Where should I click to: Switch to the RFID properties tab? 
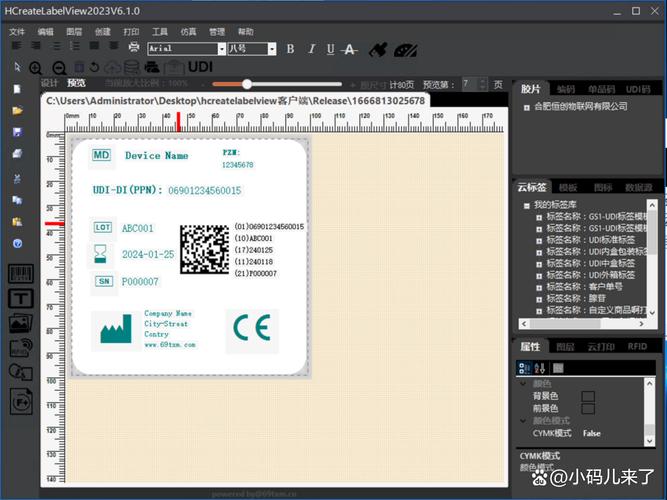(x=637, y=347)
